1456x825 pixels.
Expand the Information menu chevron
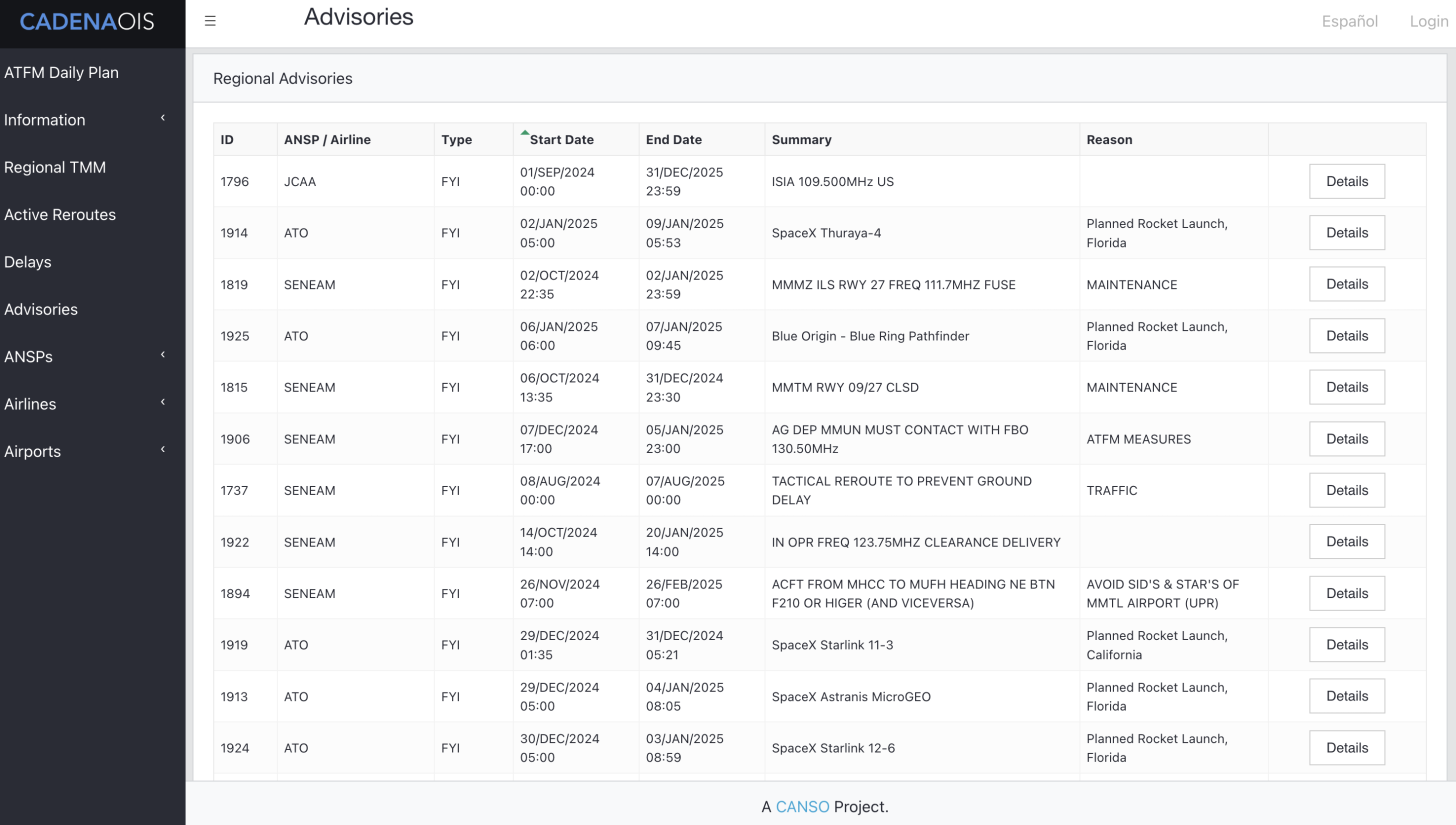pos(162,120)
